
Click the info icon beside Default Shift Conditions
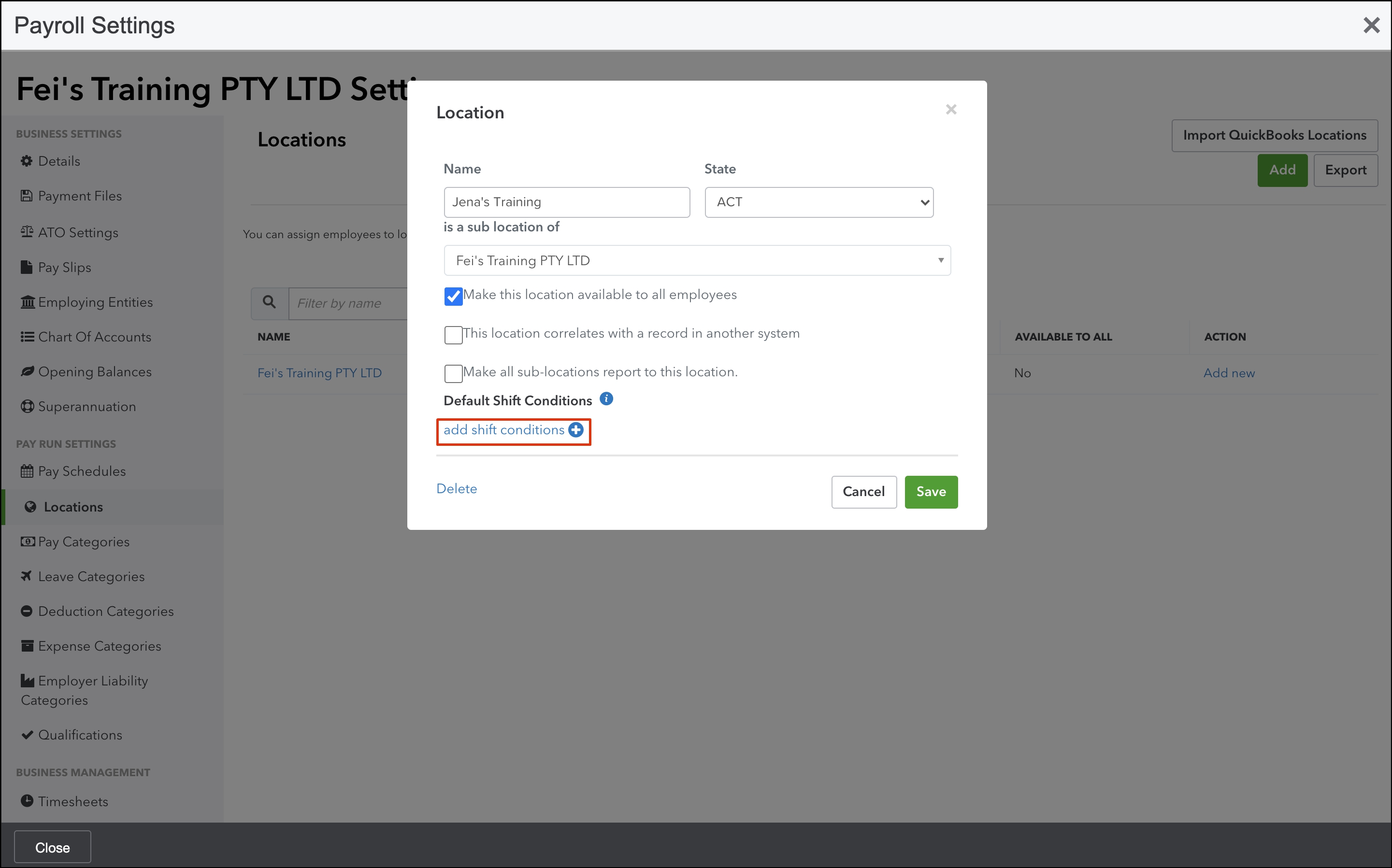606,399
